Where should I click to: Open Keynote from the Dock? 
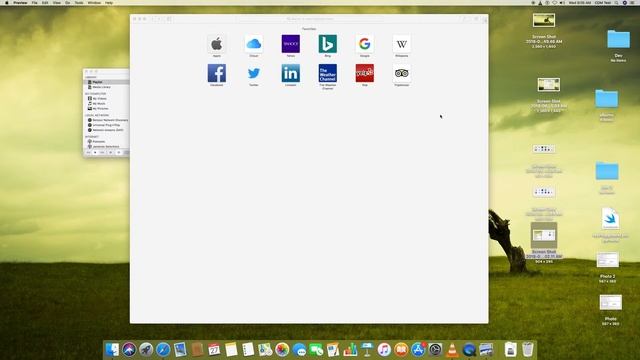pyautogui.click(x=367, y=350)
